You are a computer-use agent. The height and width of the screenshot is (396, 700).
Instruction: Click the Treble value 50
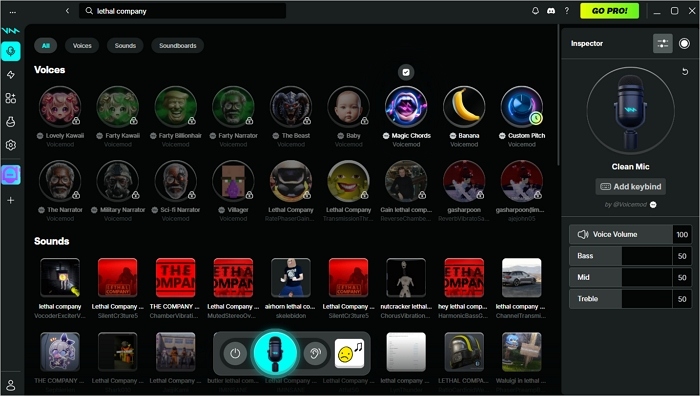pyautogui.click(x=682, y=299)
